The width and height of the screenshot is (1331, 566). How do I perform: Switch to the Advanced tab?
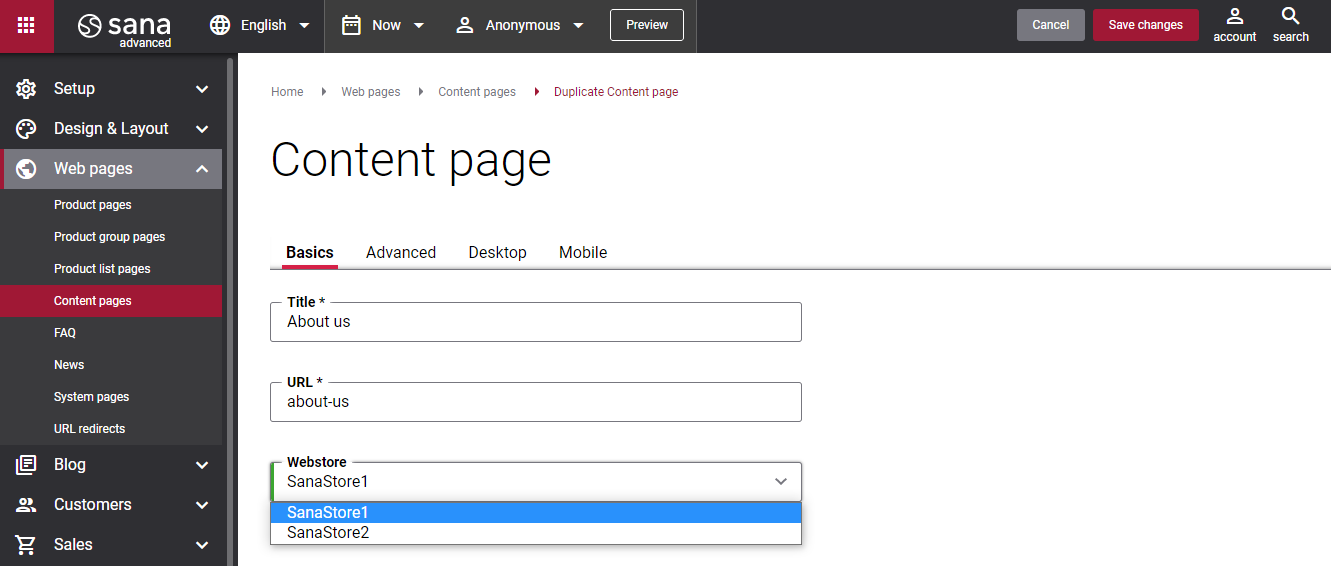click(x=401, y=253)
